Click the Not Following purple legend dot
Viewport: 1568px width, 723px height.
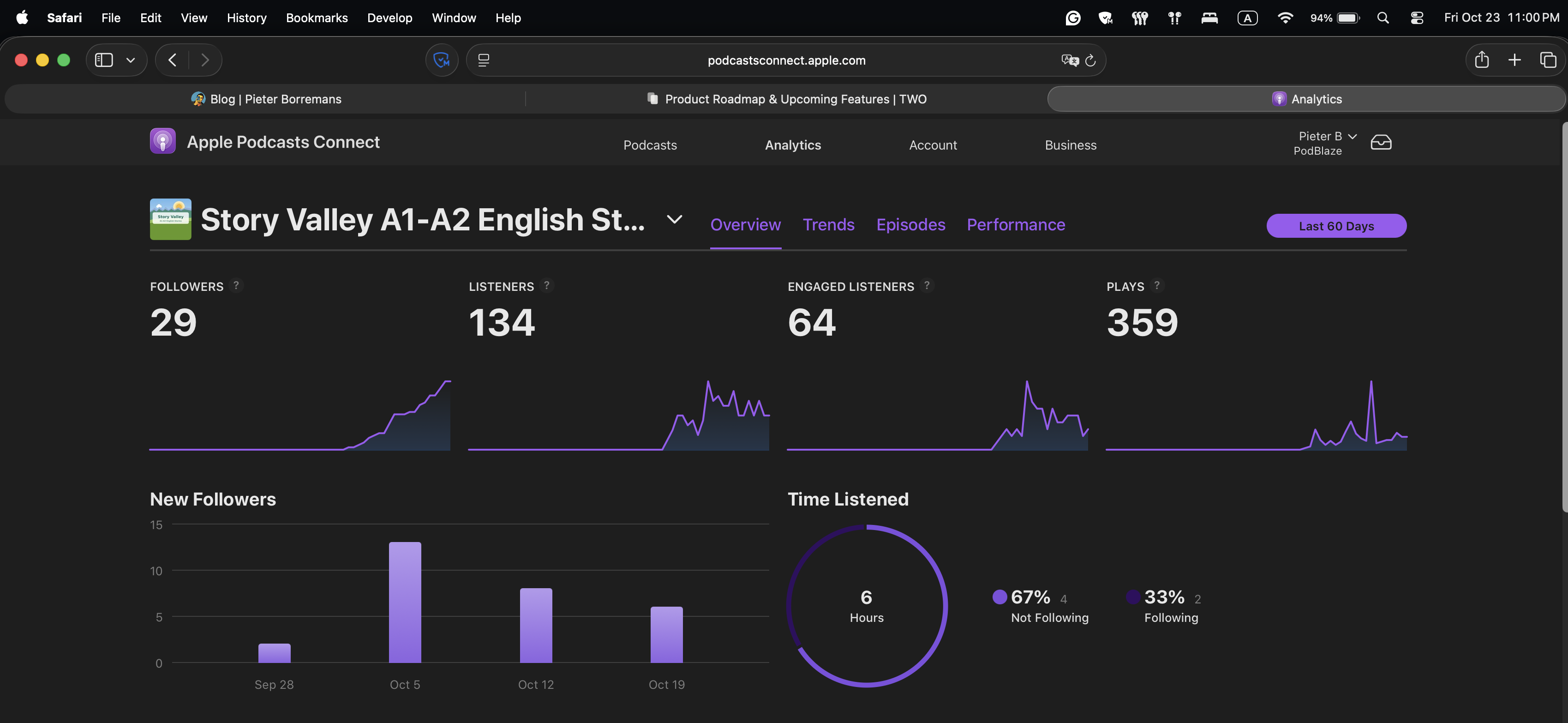[999, 596]
